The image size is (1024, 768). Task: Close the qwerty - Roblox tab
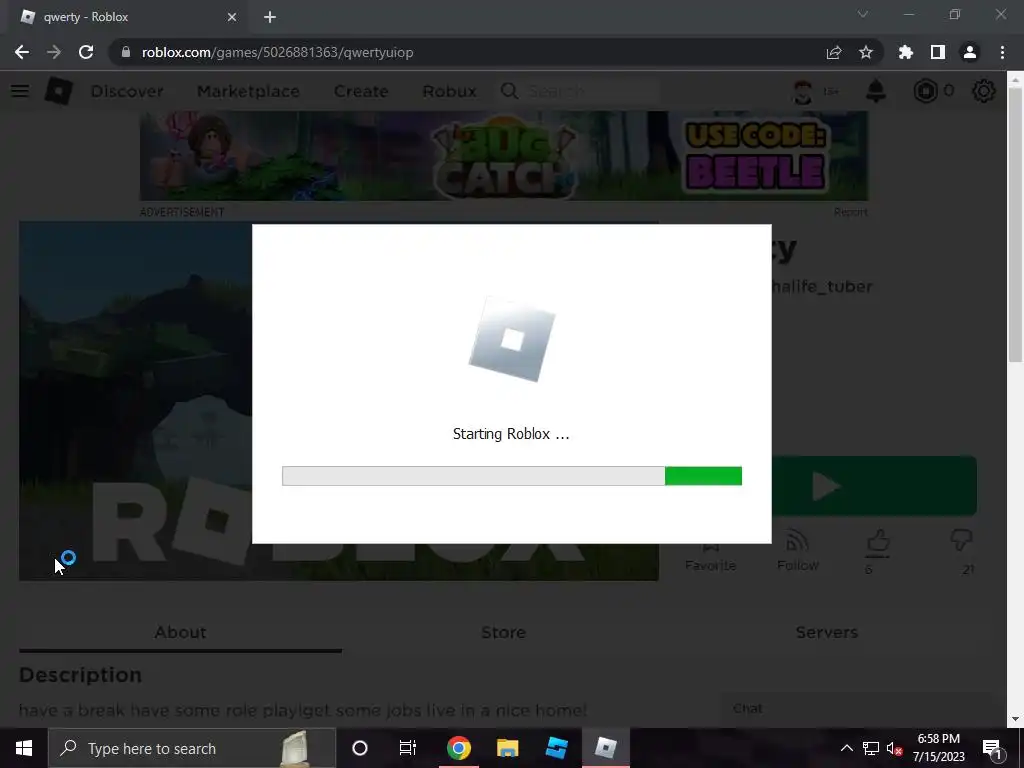(x=232, y=17)
